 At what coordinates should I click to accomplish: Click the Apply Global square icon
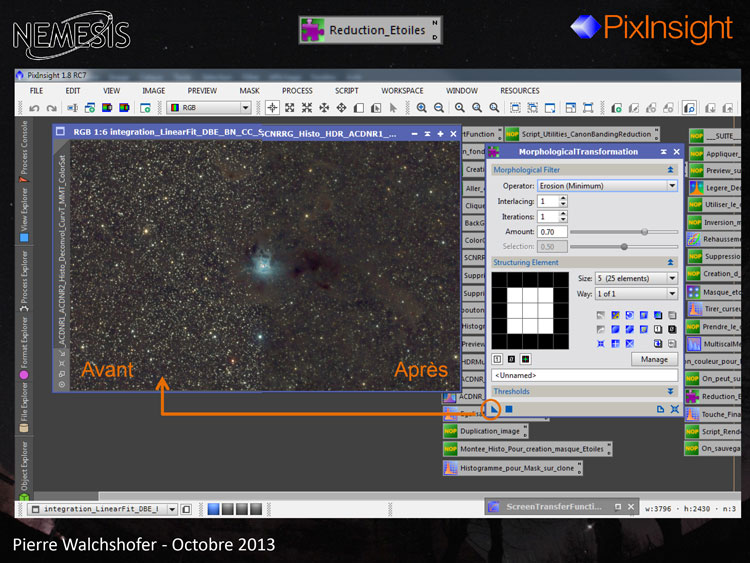click(x=509, y=409)
